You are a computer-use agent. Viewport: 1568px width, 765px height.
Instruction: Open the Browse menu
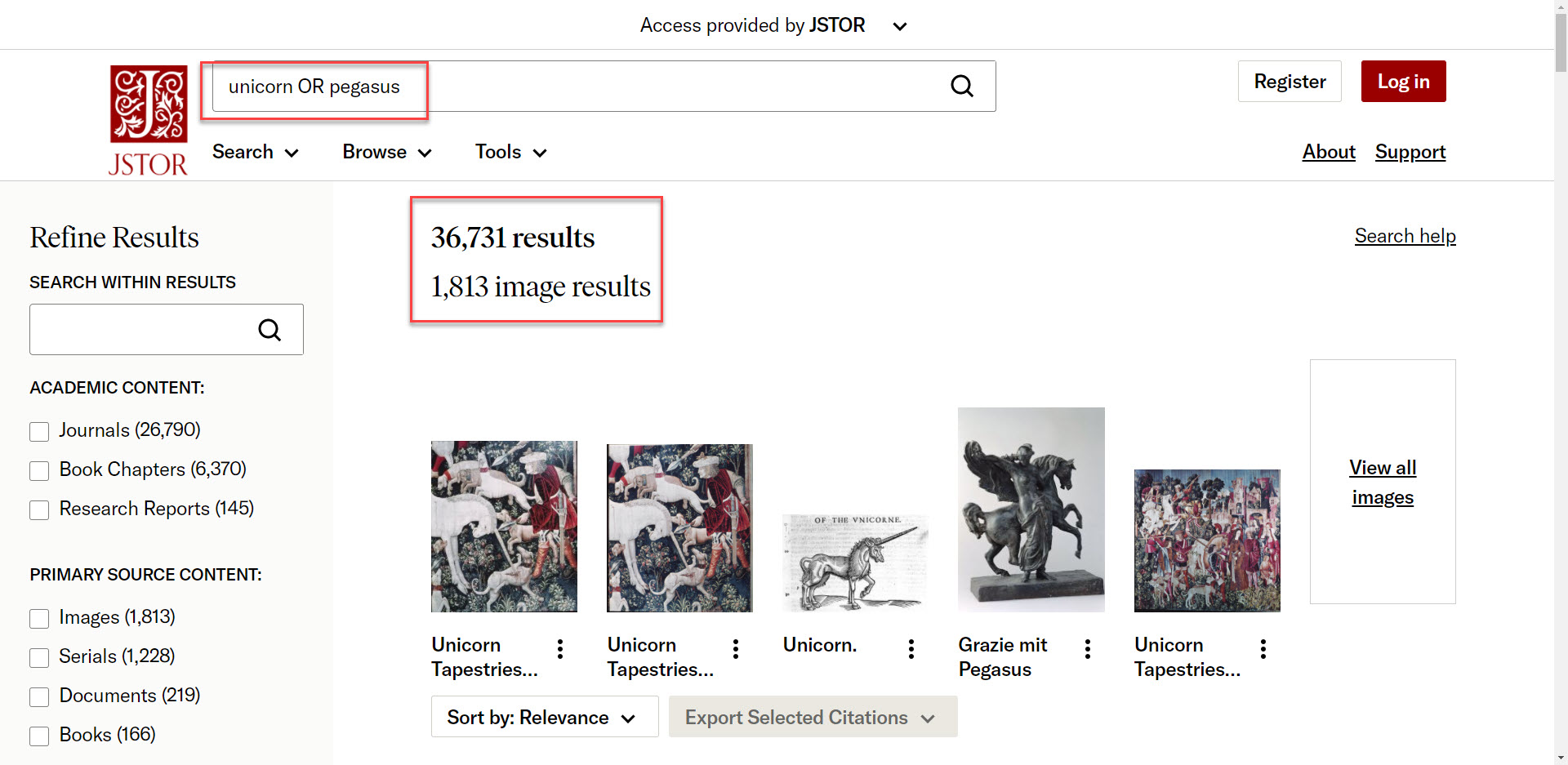(386, 152)
